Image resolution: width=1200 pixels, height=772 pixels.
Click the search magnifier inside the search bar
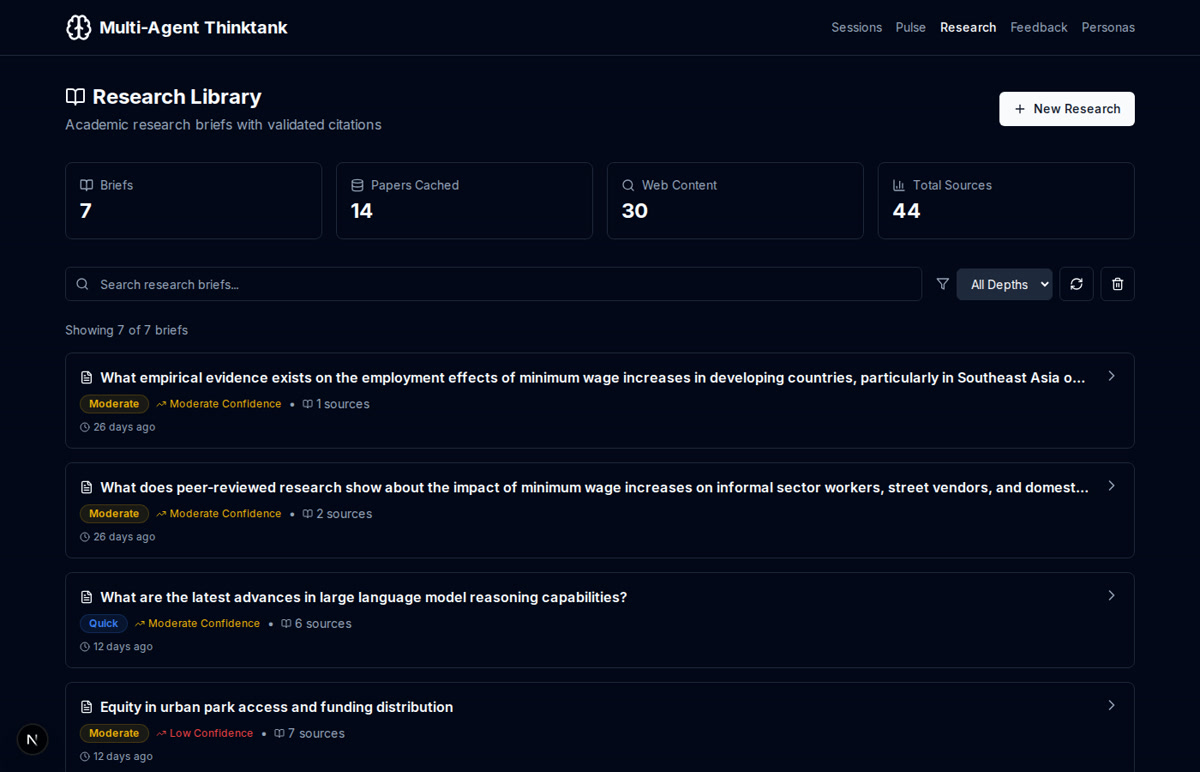(x=83, y=284)
